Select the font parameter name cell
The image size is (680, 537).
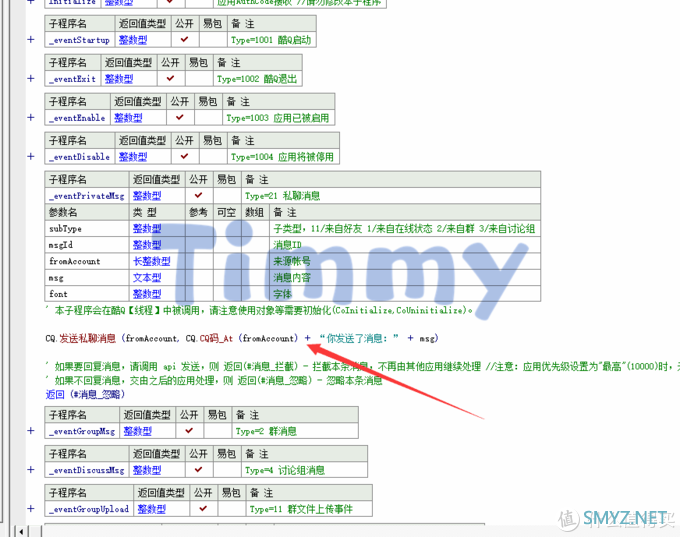click(87, 294)
